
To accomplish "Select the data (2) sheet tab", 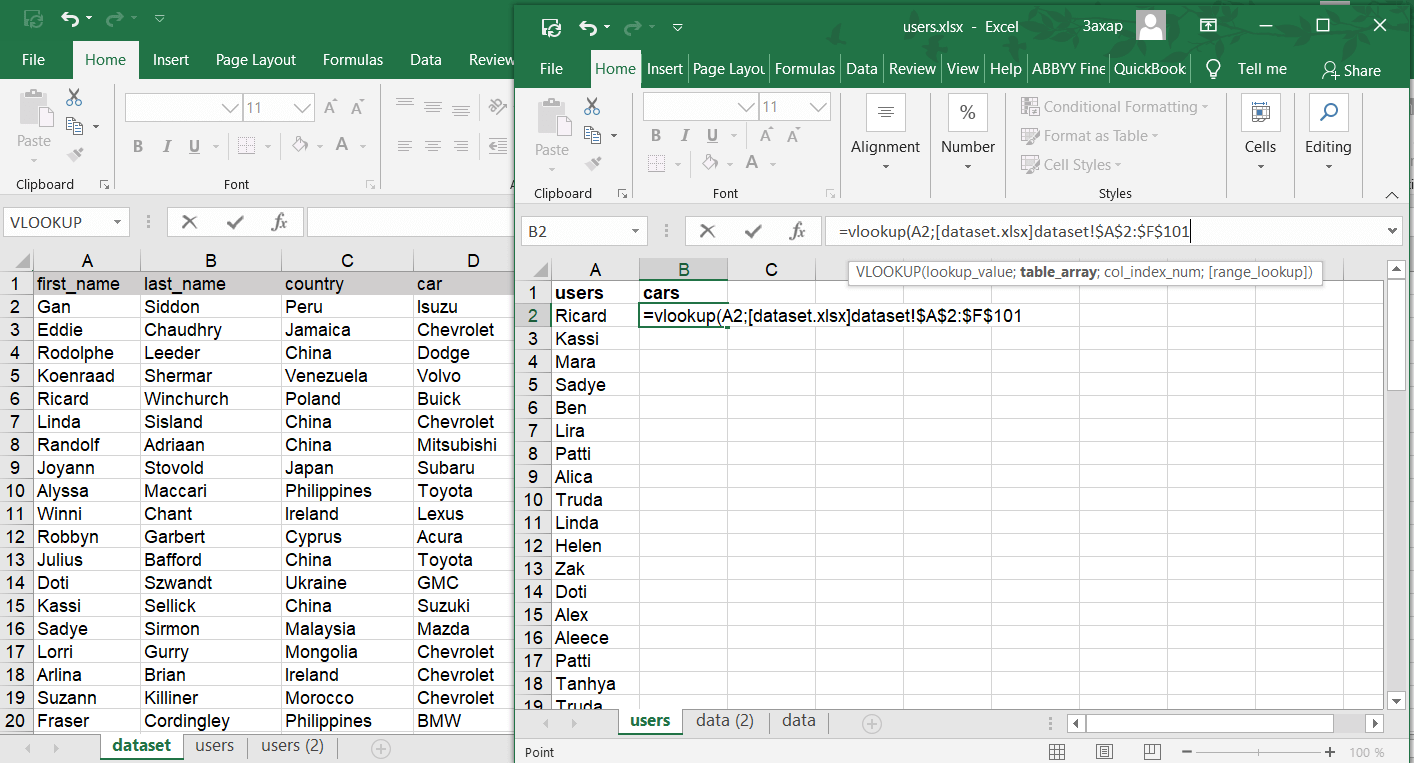I will (723, 720).
